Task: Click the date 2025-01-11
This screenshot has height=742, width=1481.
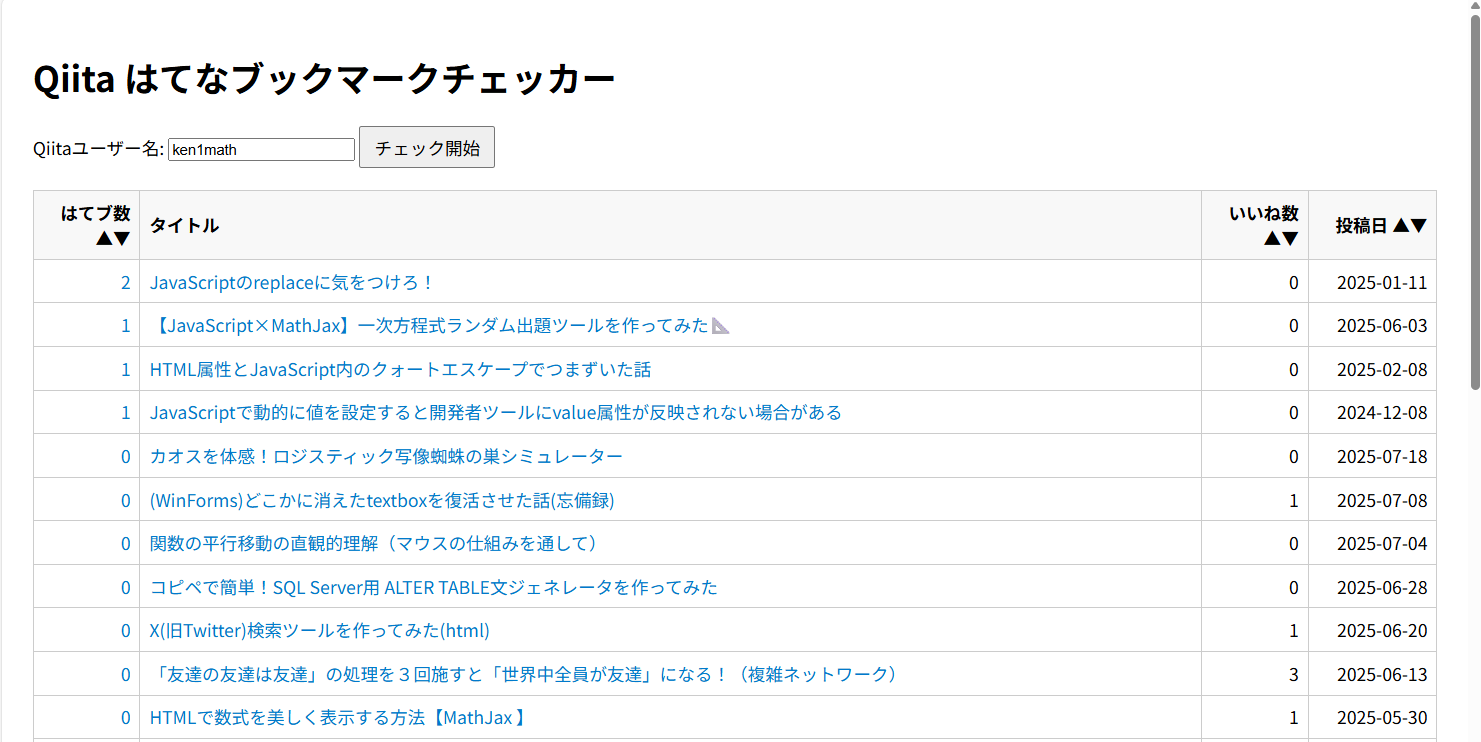Action: tap(1382, 283)
